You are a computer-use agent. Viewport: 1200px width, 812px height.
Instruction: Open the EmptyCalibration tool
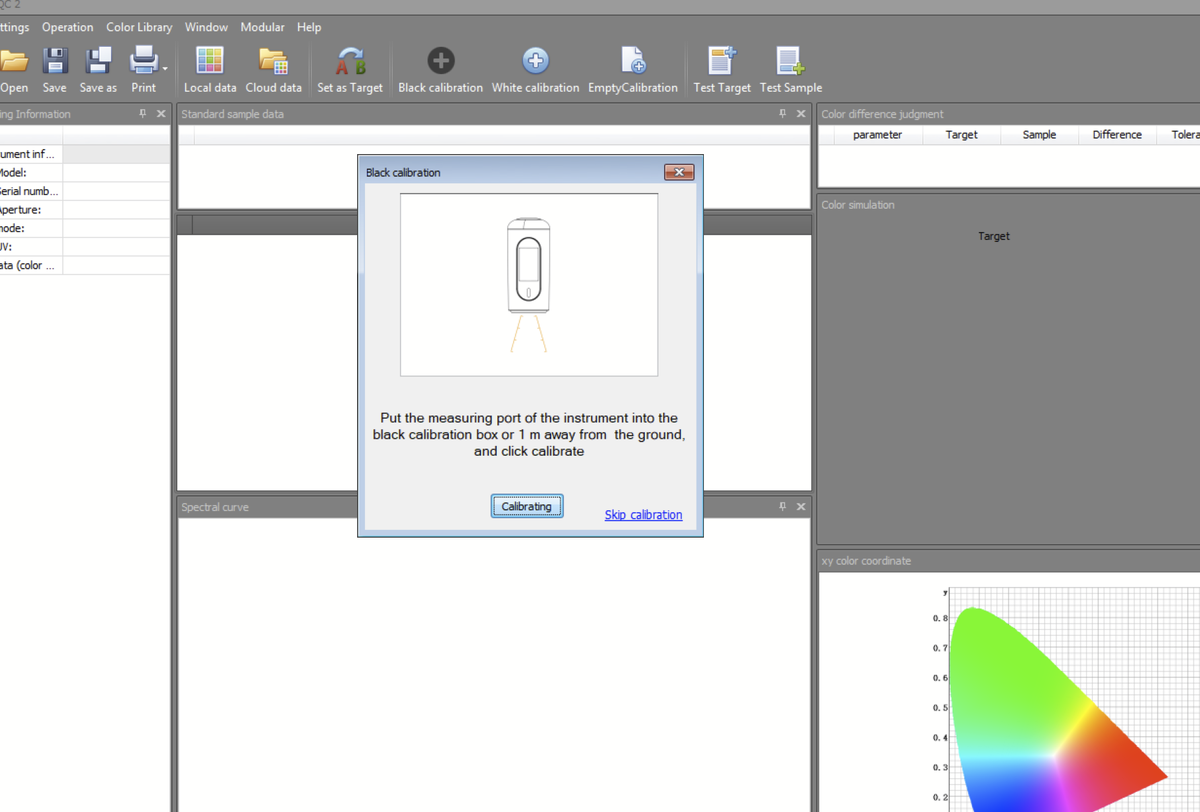632,62
